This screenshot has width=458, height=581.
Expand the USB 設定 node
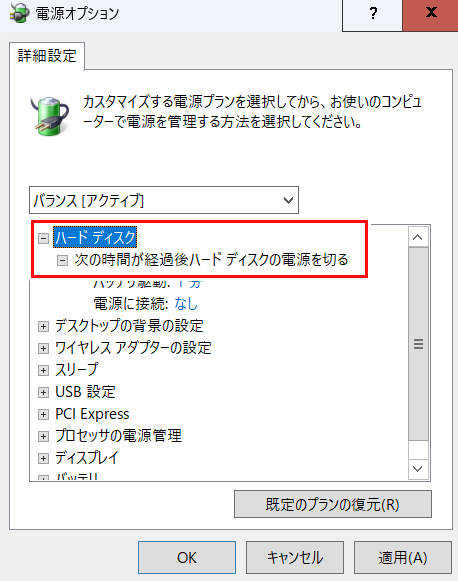tap(43, 392)
